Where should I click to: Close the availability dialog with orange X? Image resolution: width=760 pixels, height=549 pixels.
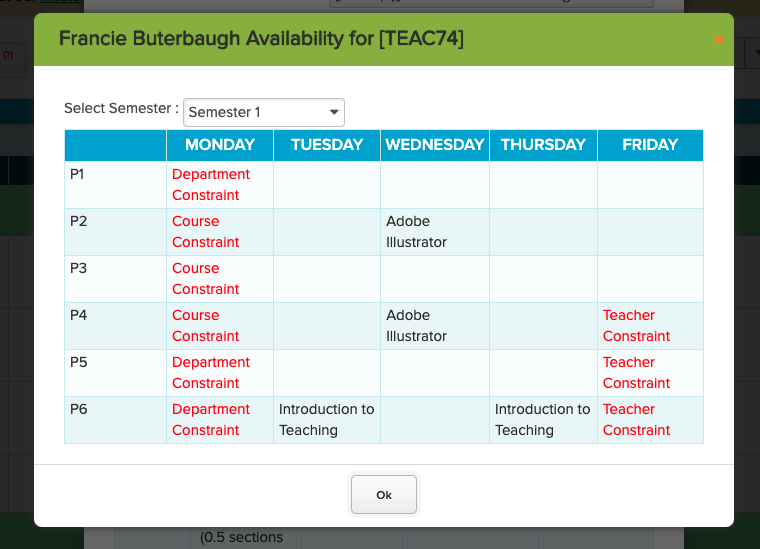(718, 40)
